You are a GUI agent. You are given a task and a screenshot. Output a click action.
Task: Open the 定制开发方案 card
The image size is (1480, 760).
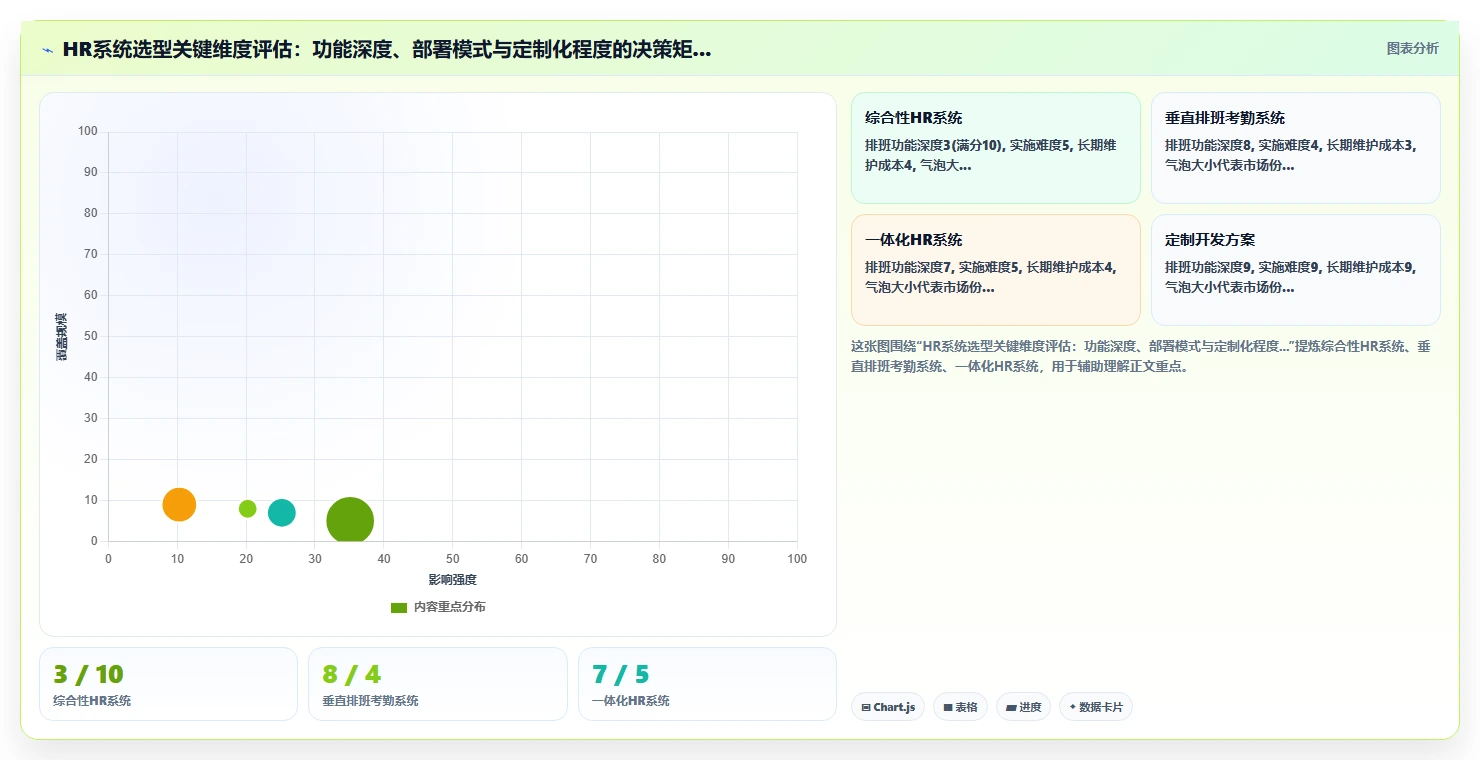tap(1295, 270)
